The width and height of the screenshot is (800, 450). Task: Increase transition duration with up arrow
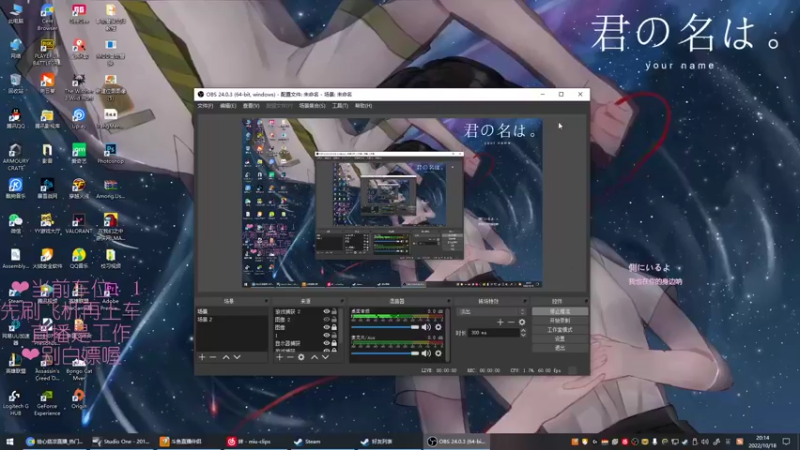pos(523,331)
